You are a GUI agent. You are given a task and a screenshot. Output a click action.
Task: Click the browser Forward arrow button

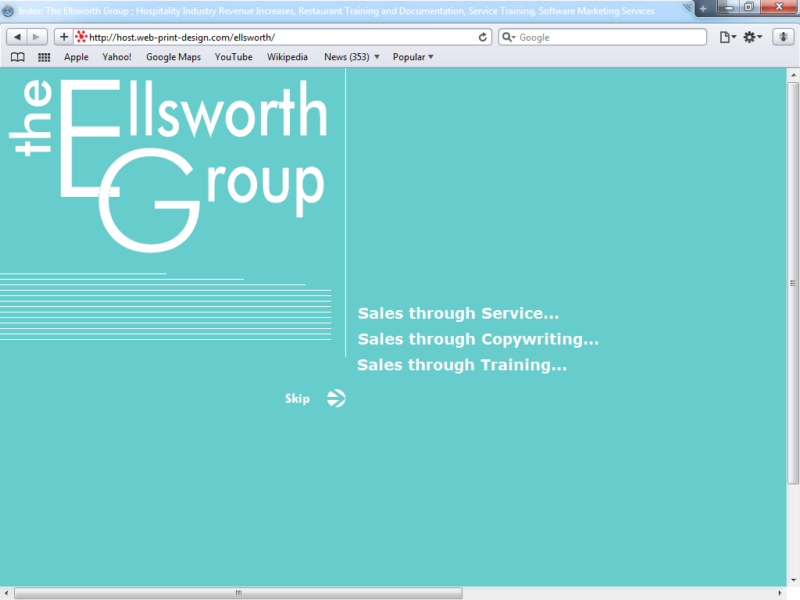[37, 37]
